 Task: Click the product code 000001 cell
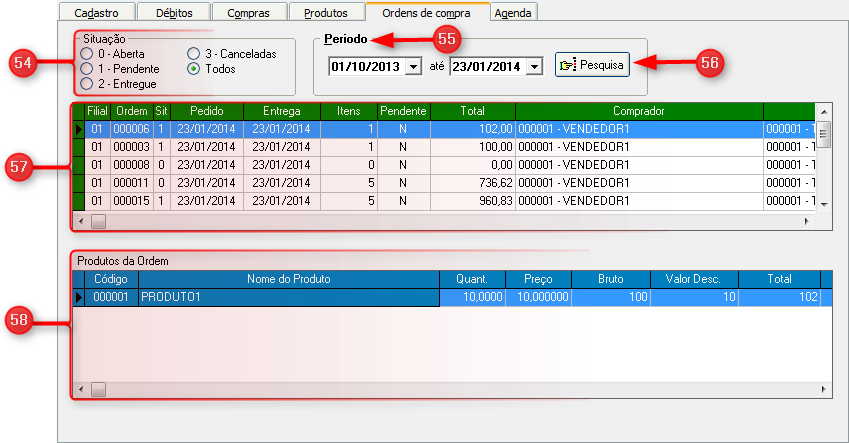[111, 297]
